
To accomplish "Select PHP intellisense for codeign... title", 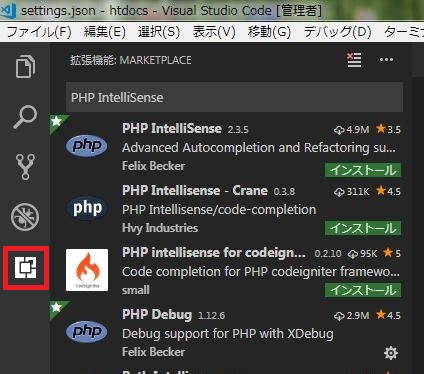I will (214, 253).
